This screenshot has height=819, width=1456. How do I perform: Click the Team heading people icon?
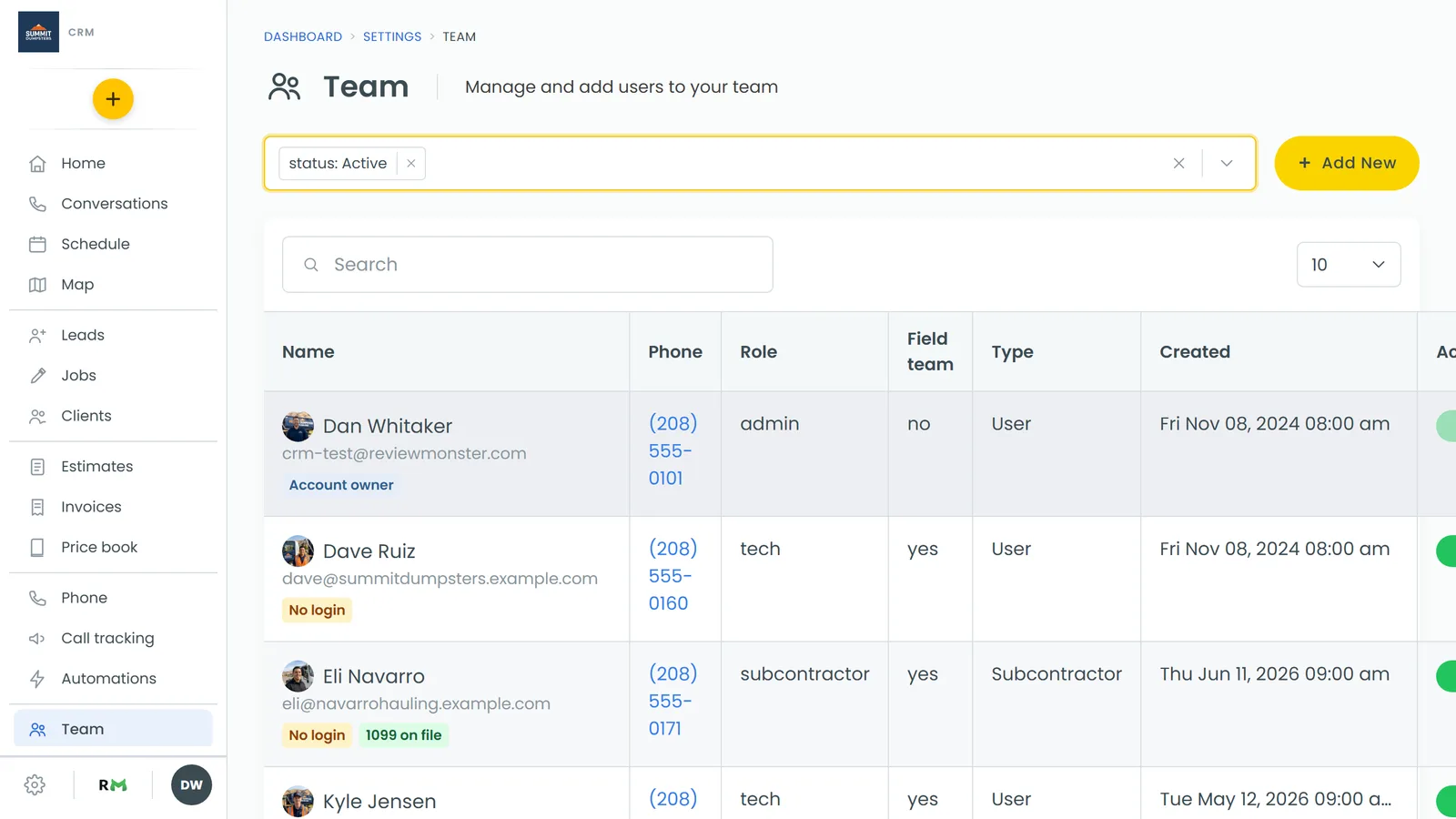tap(285, 87)
